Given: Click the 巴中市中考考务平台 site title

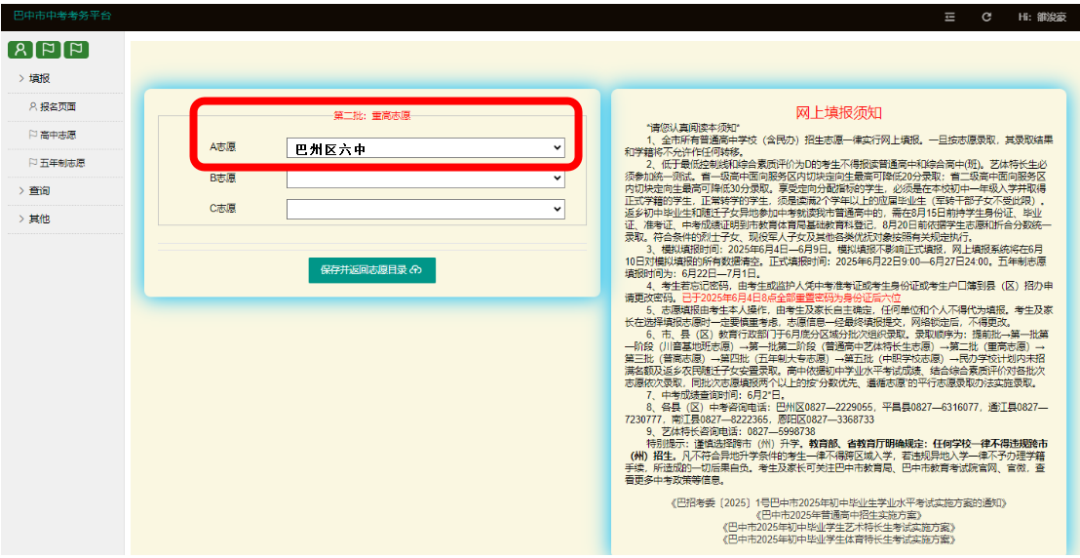Looking at the screenshot, I should (62, 17).
